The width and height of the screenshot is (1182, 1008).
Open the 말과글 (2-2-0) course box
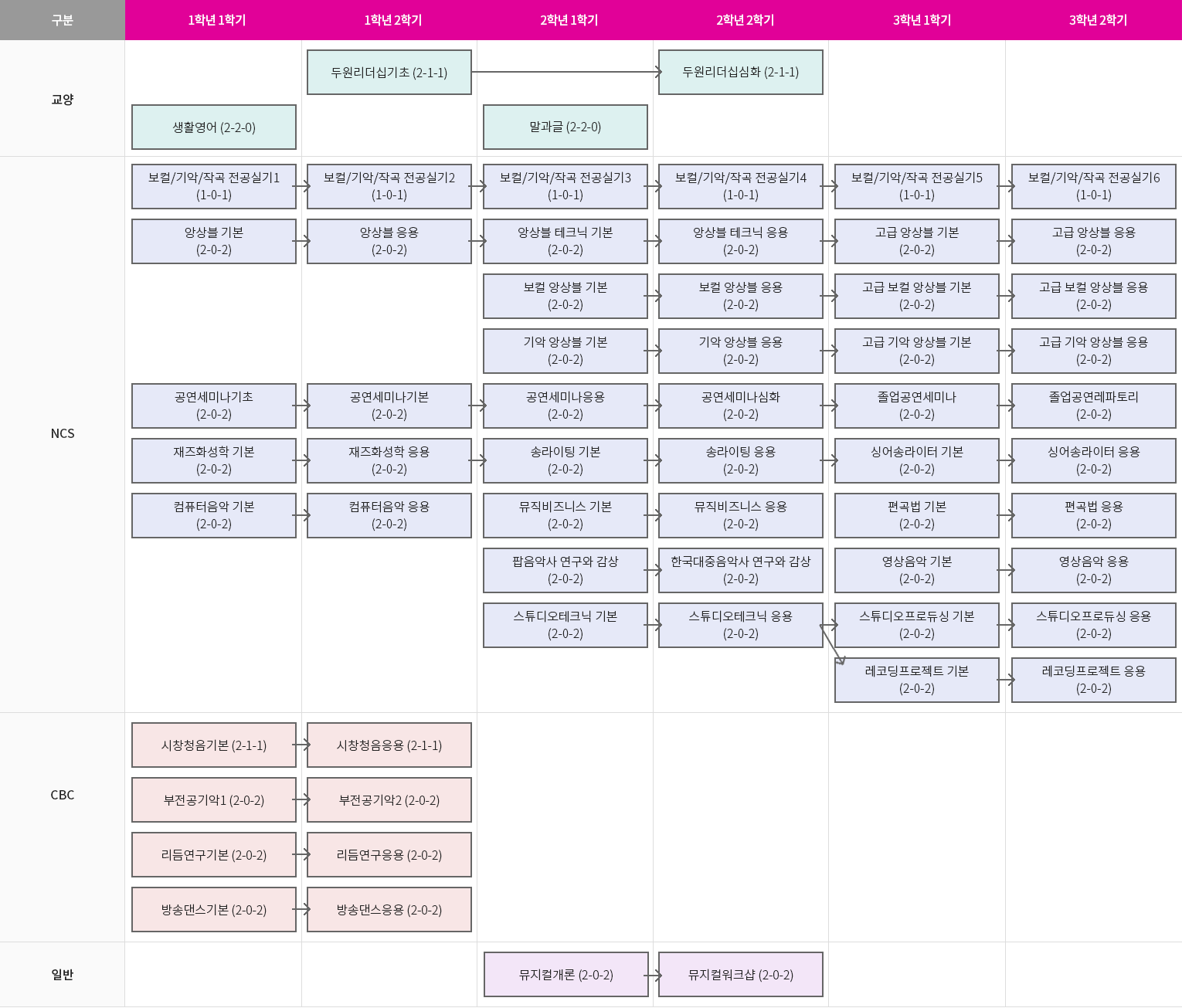point(566,127)
